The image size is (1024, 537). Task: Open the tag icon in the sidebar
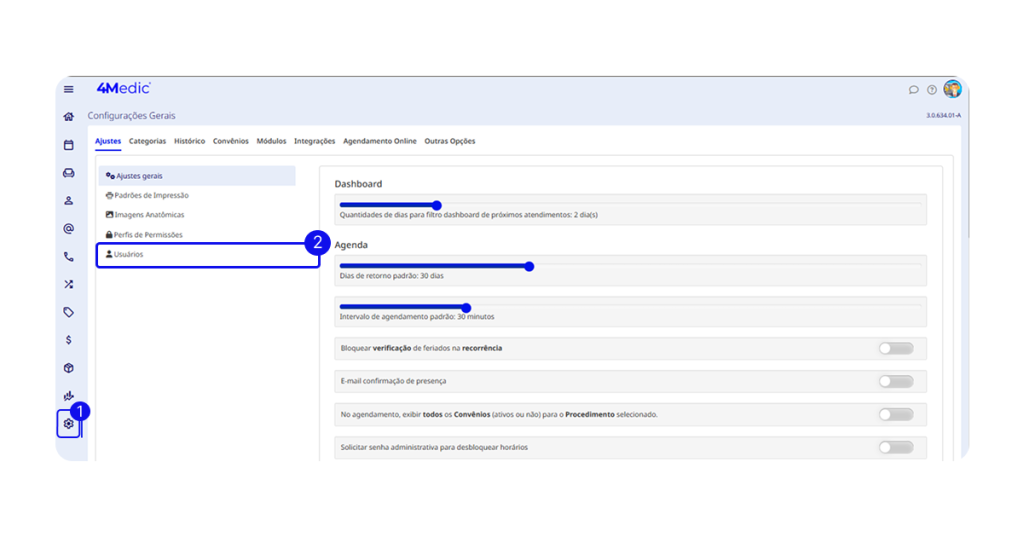click(68, 312)
